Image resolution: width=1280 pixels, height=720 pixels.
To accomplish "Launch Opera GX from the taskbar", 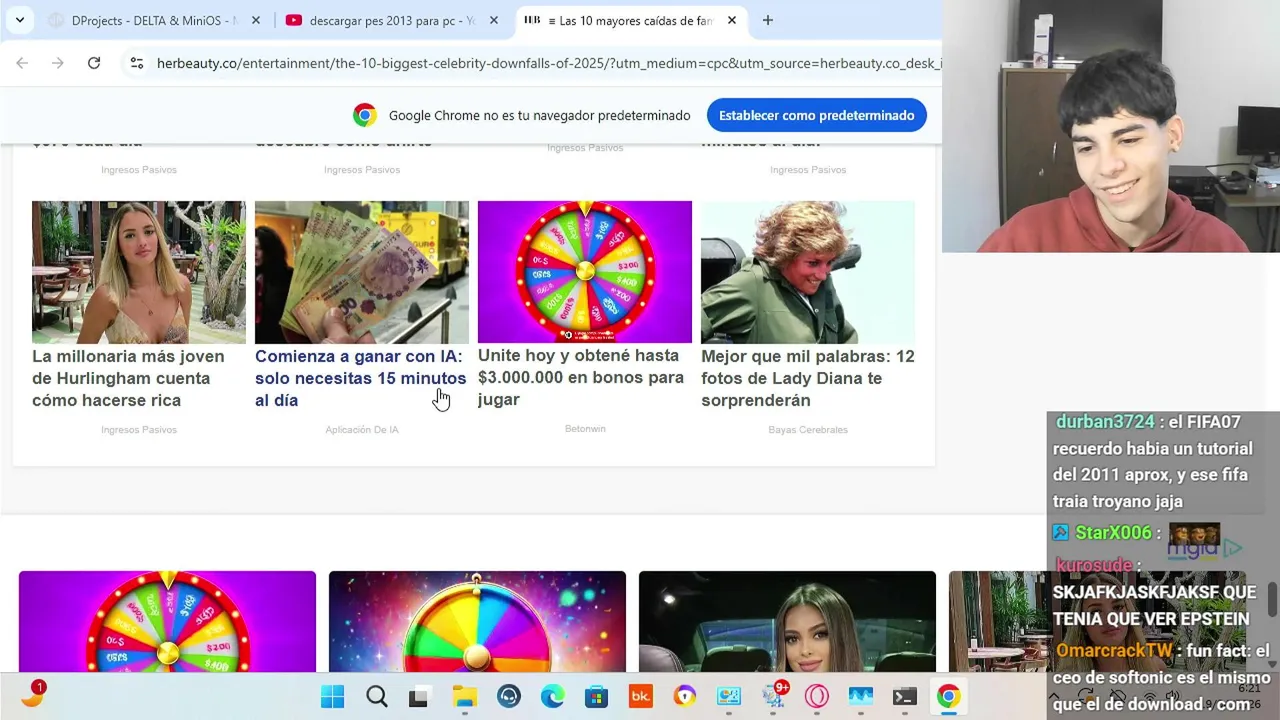I will [x=817, y=697].
